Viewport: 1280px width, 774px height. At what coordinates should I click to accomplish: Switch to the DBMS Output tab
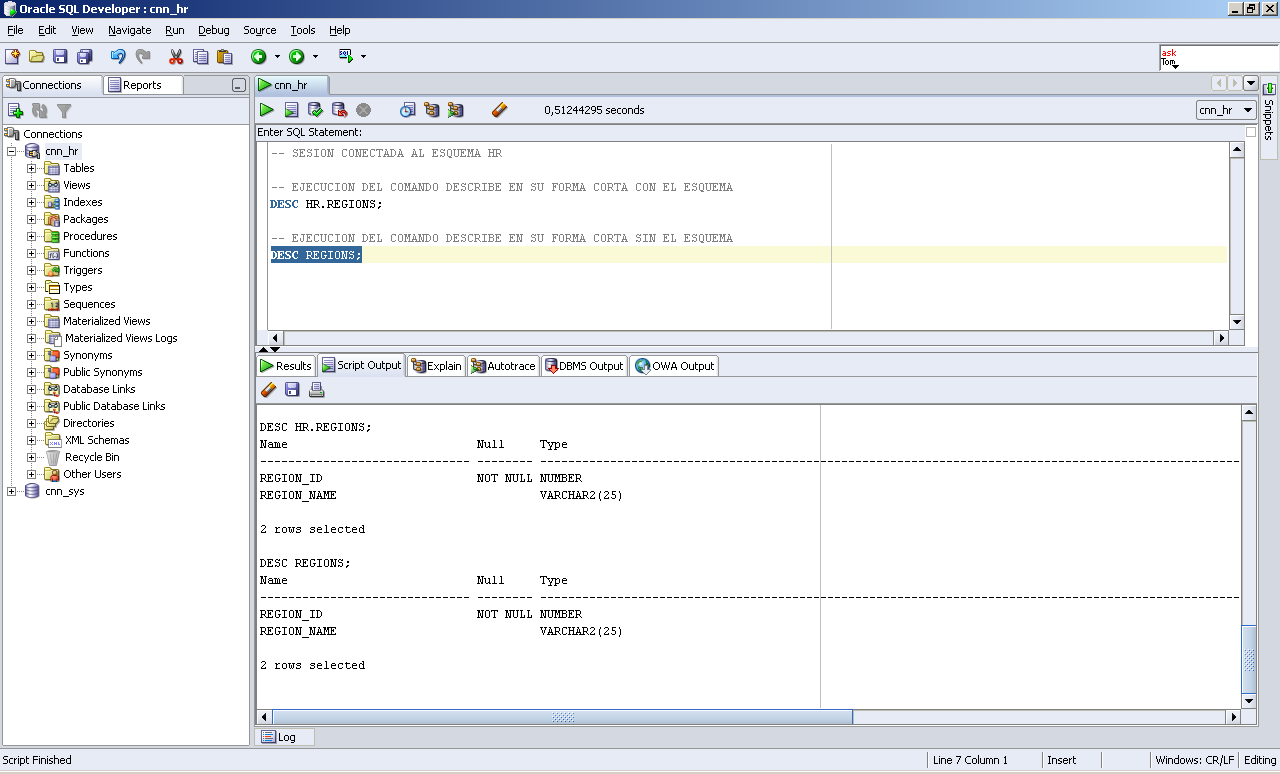point(584,366)
